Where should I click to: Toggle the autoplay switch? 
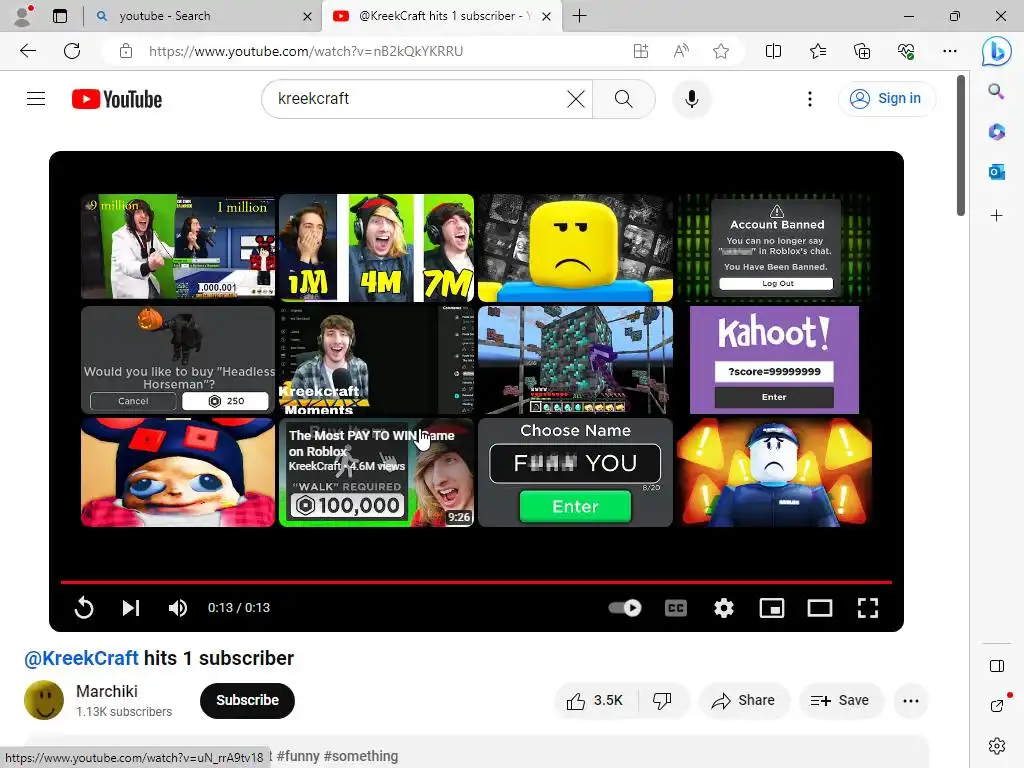[625, 607]
